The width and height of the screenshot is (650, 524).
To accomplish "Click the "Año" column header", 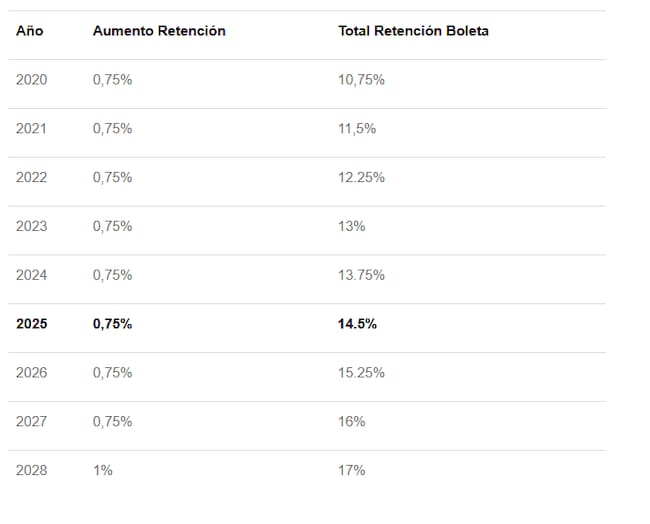I will tap(30, 31).
